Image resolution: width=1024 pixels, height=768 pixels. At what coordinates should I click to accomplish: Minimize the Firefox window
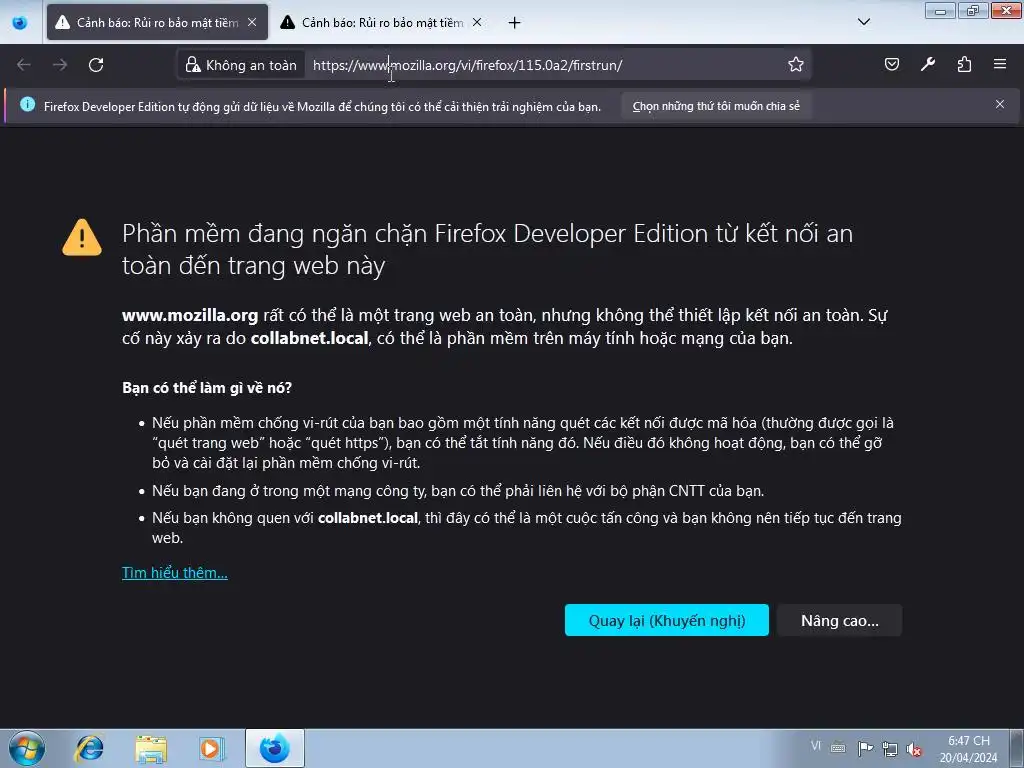(940, 10)
